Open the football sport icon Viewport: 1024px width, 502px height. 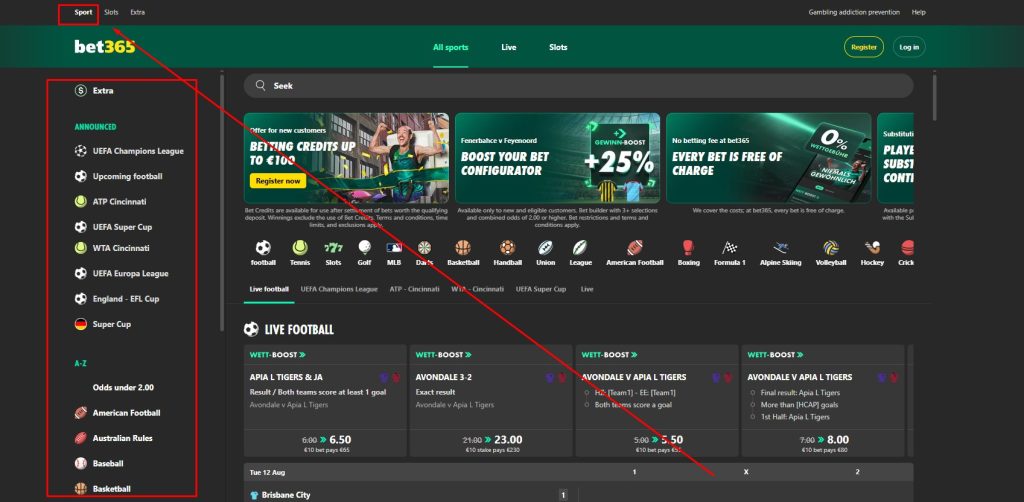click(263, 248)
